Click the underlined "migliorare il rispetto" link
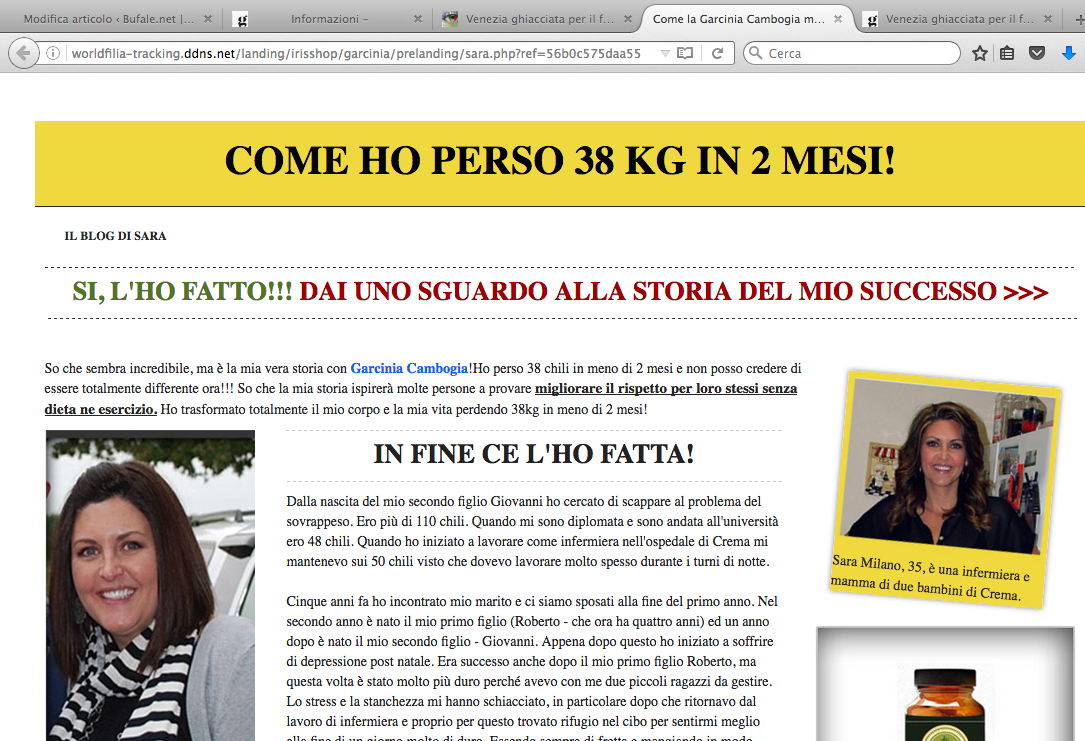1085x741 pixels. click(x=666, y=389)
